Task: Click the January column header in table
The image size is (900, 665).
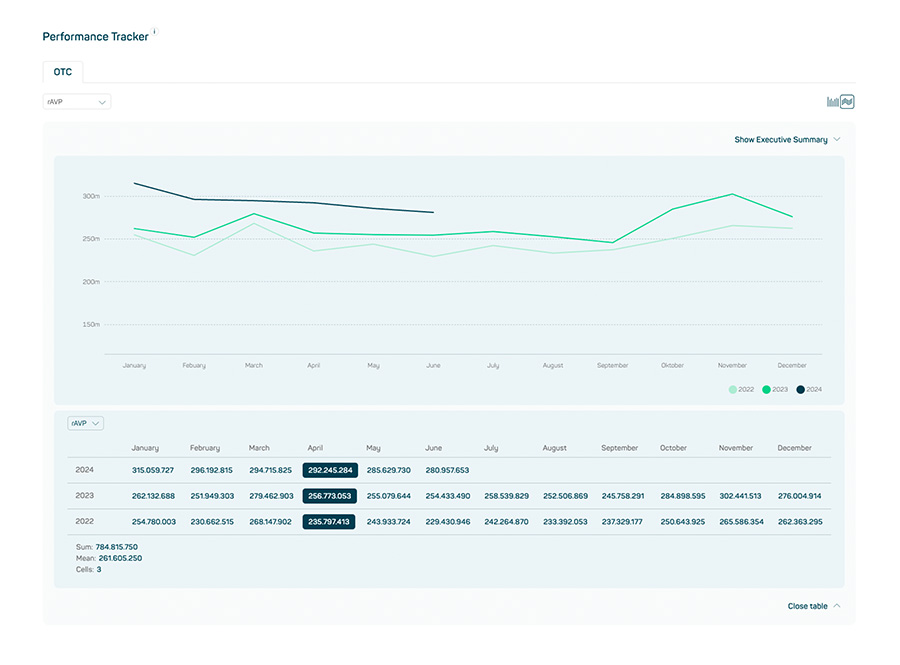Action: pyautogui.click(x=145, y=448)
